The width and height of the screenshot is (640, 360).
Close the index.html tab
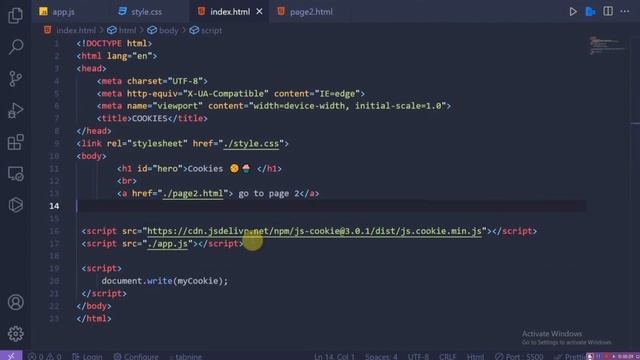259,12
